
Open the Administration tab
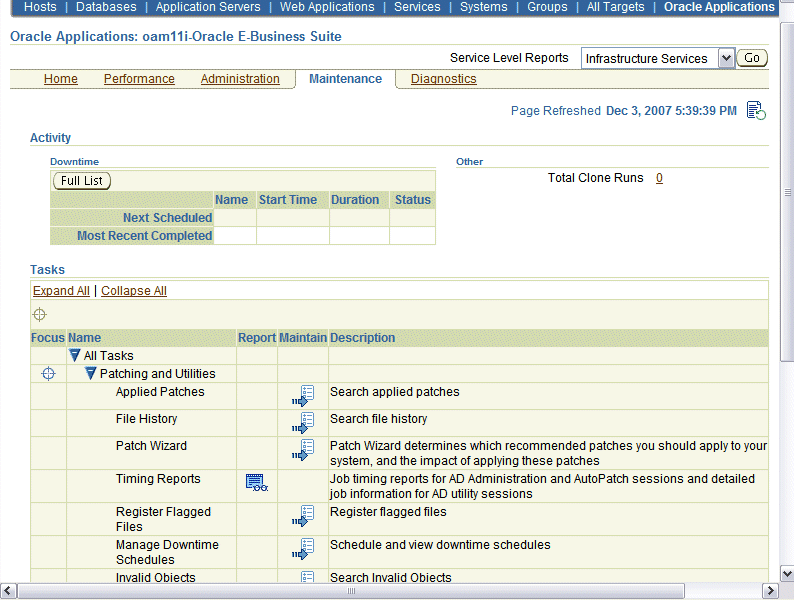[240, 79]
